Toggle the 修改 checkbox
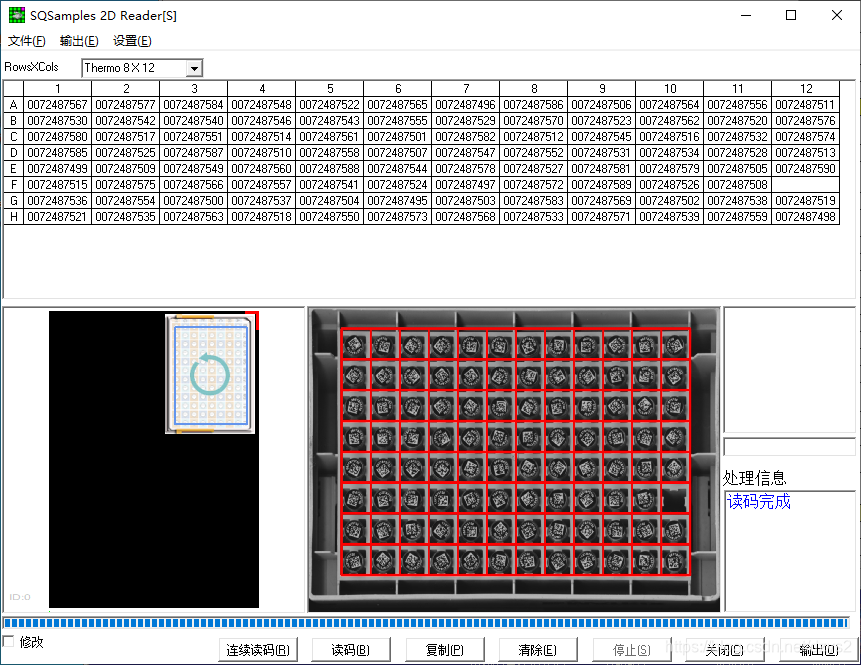 click(x=8, y=641)
